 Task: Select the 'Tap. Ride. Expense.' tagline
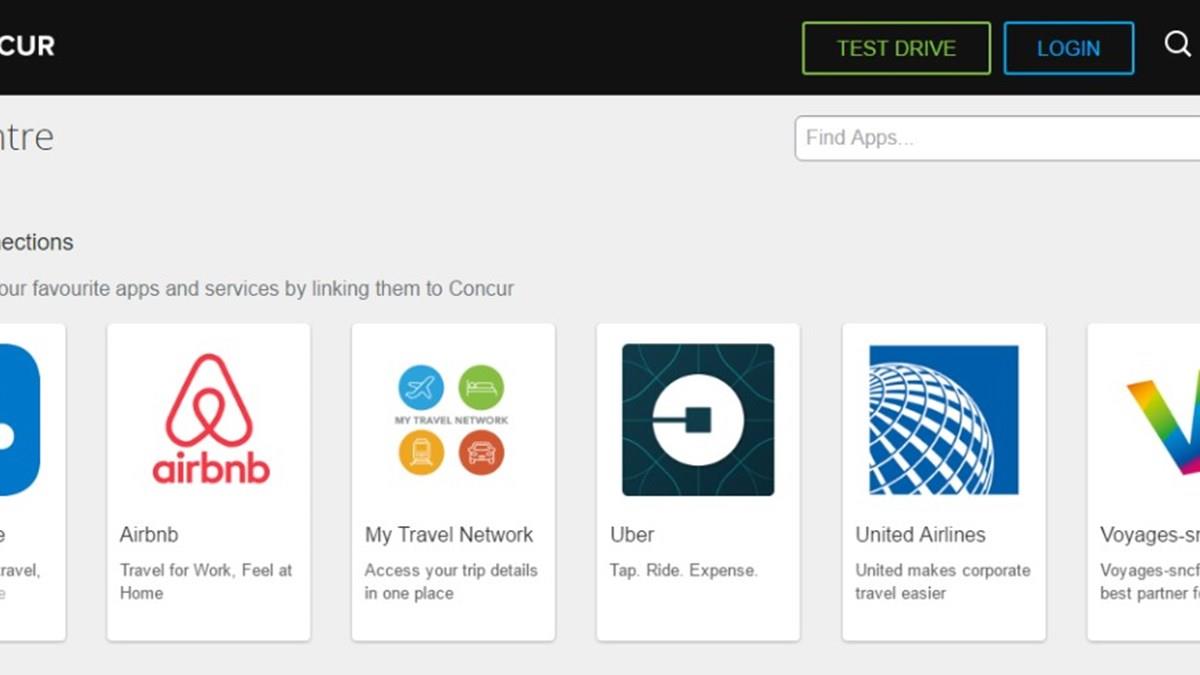[x=684, y=570]
